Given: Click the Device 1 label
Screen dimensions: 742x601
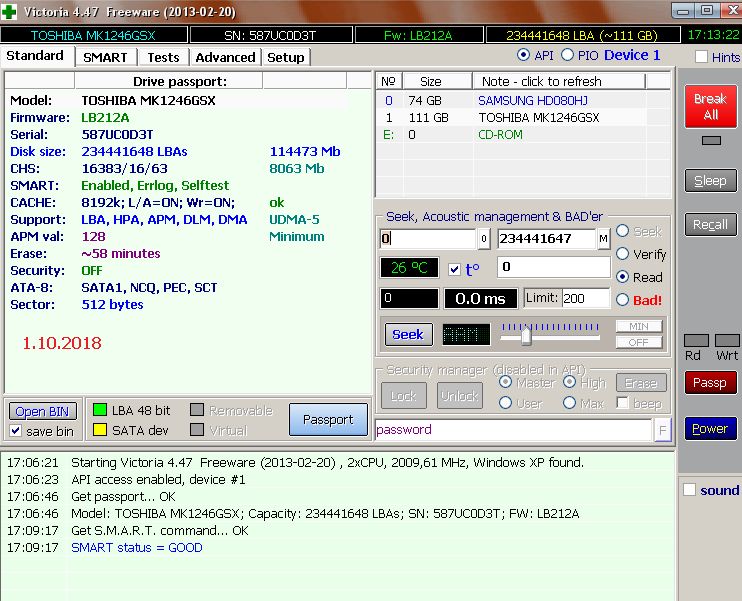Looking at the screenshot, I should (632, 55).
